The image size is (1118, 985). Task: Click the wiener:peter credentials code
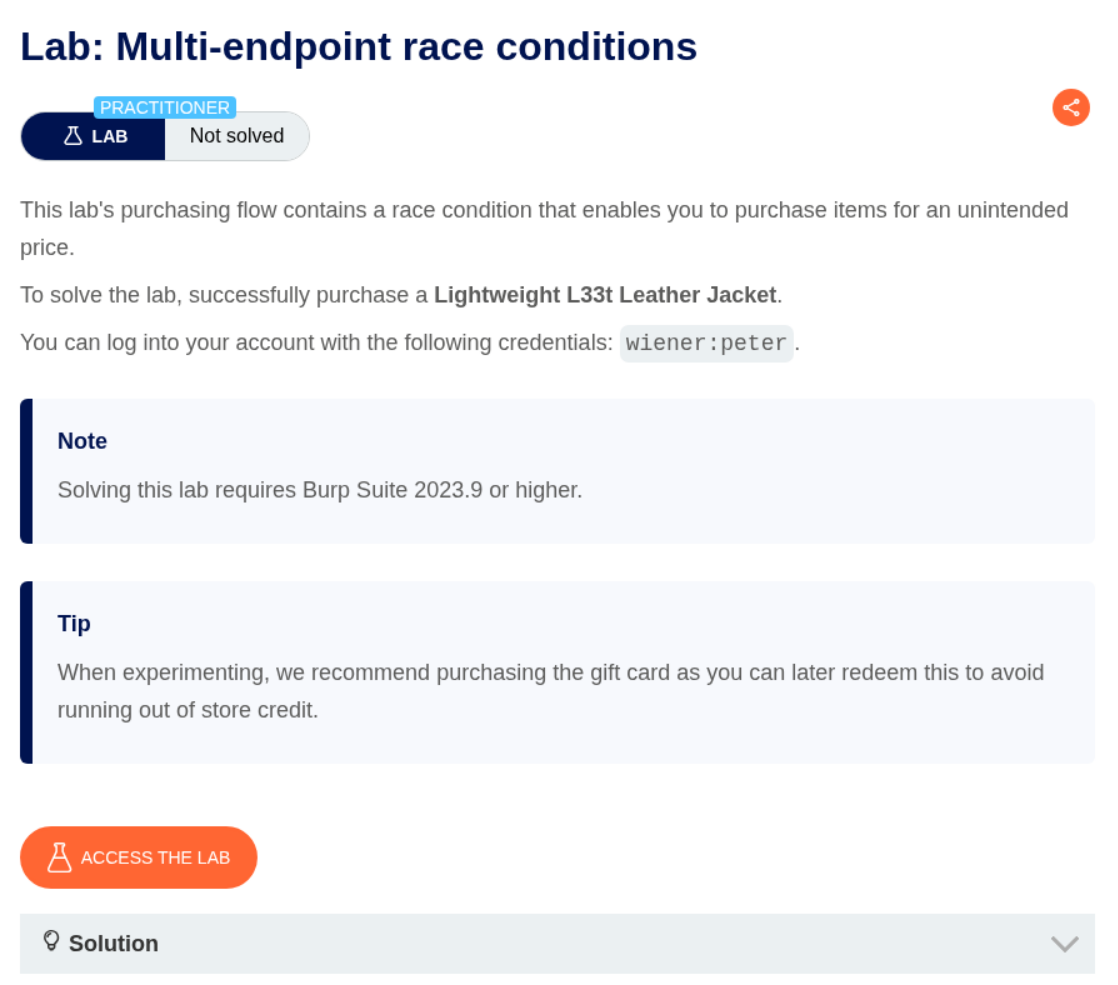point(706,343)
